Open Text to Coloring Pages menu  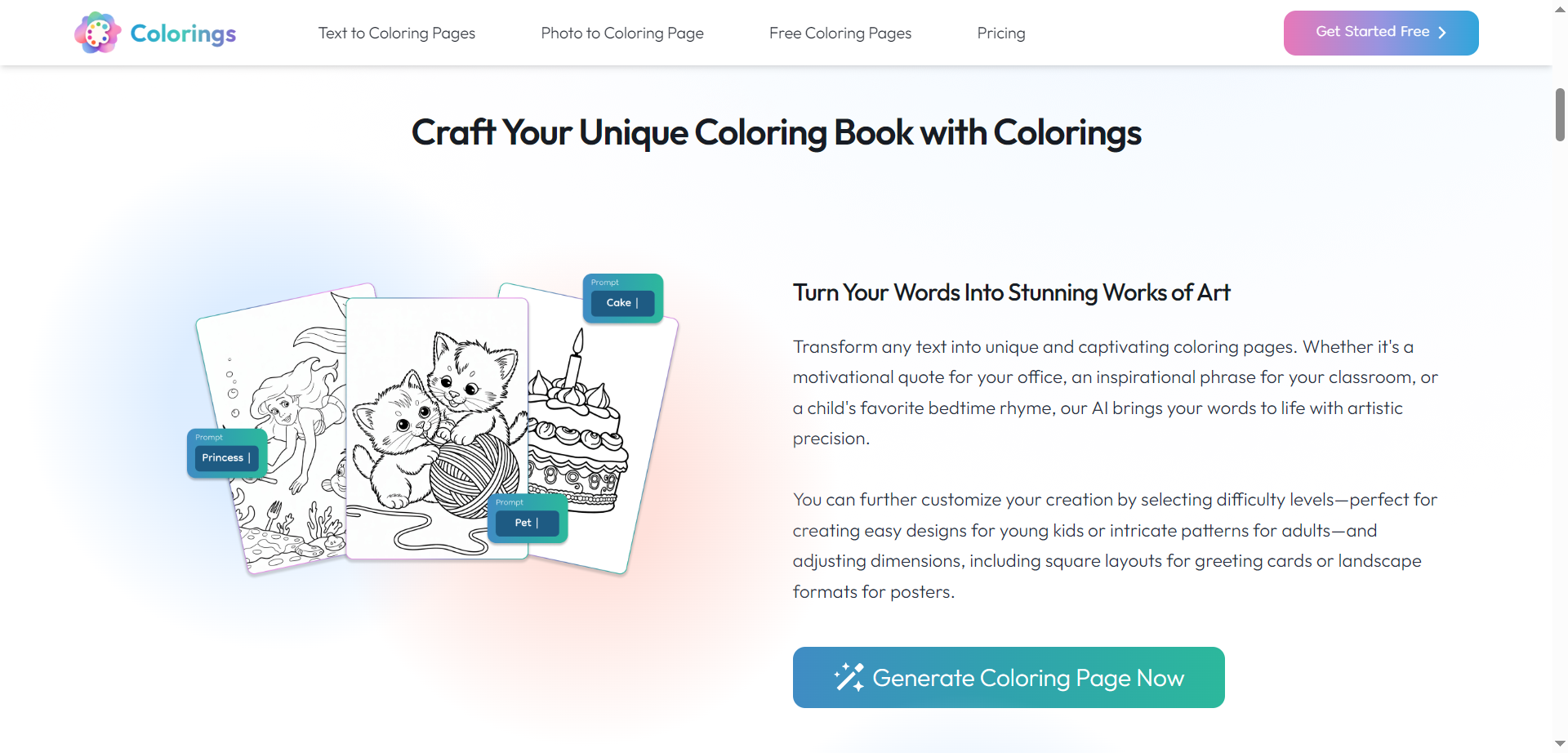pos(397,33)
